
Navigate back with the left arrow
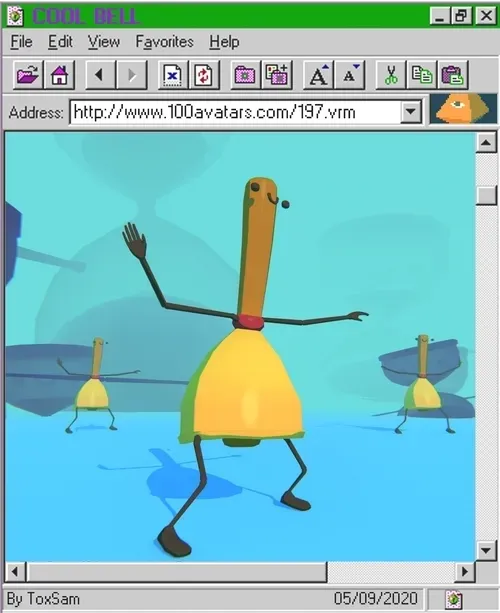(x=100, y=74)
